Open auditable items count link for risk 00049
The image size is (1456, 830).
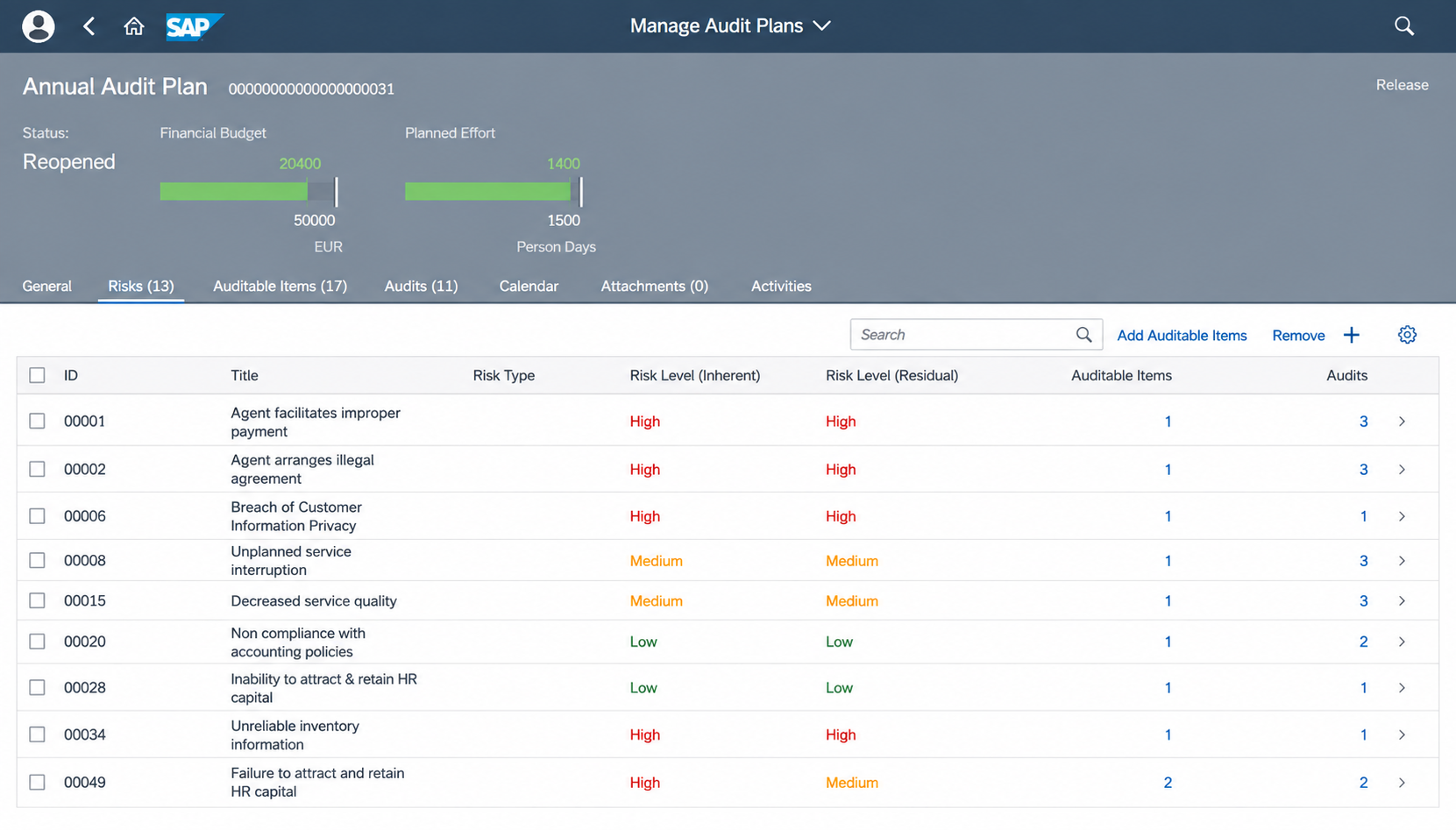point(1168,783)
